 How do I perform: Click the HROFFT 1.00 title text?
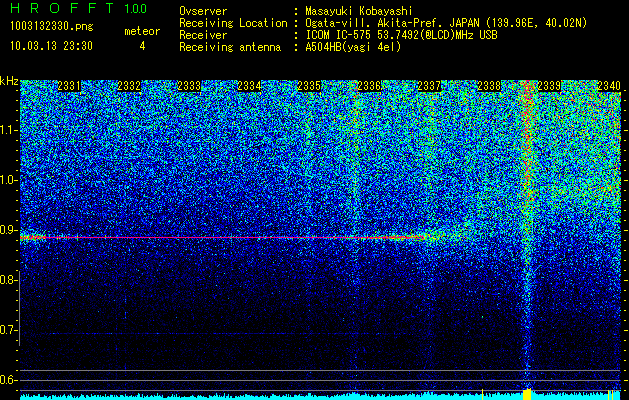click(x=79, y=8)
